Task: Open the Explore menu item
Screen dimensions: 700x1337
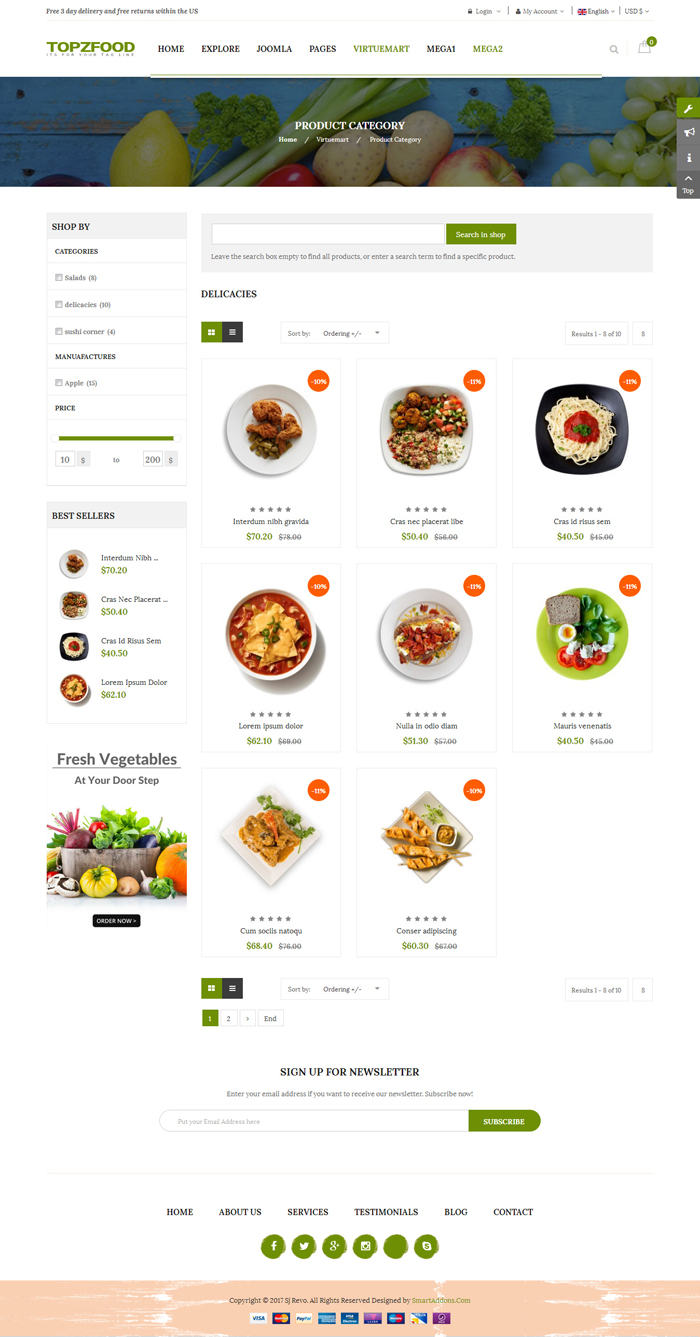Action: tap(220, 48)
